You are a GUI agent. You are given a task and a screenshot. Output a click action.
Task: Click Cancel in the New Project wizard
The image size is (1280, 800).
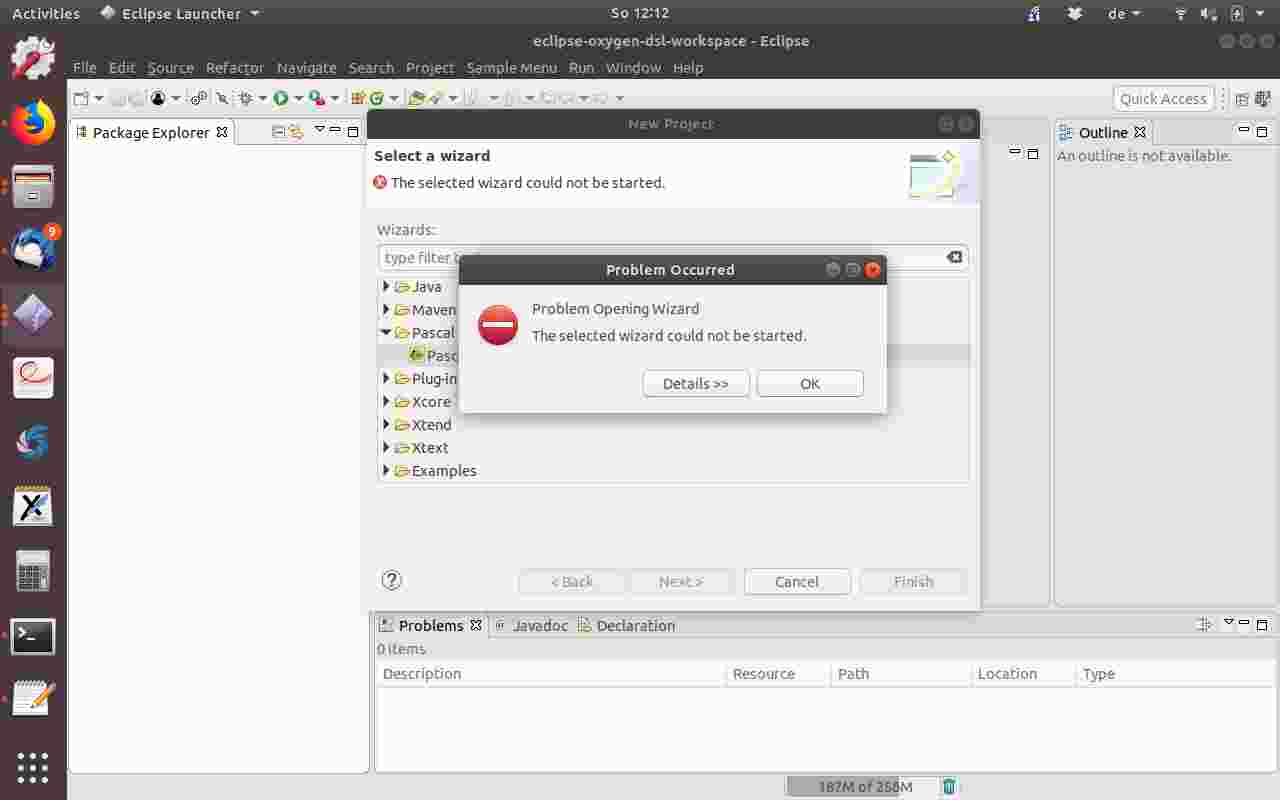pos(797,581)
